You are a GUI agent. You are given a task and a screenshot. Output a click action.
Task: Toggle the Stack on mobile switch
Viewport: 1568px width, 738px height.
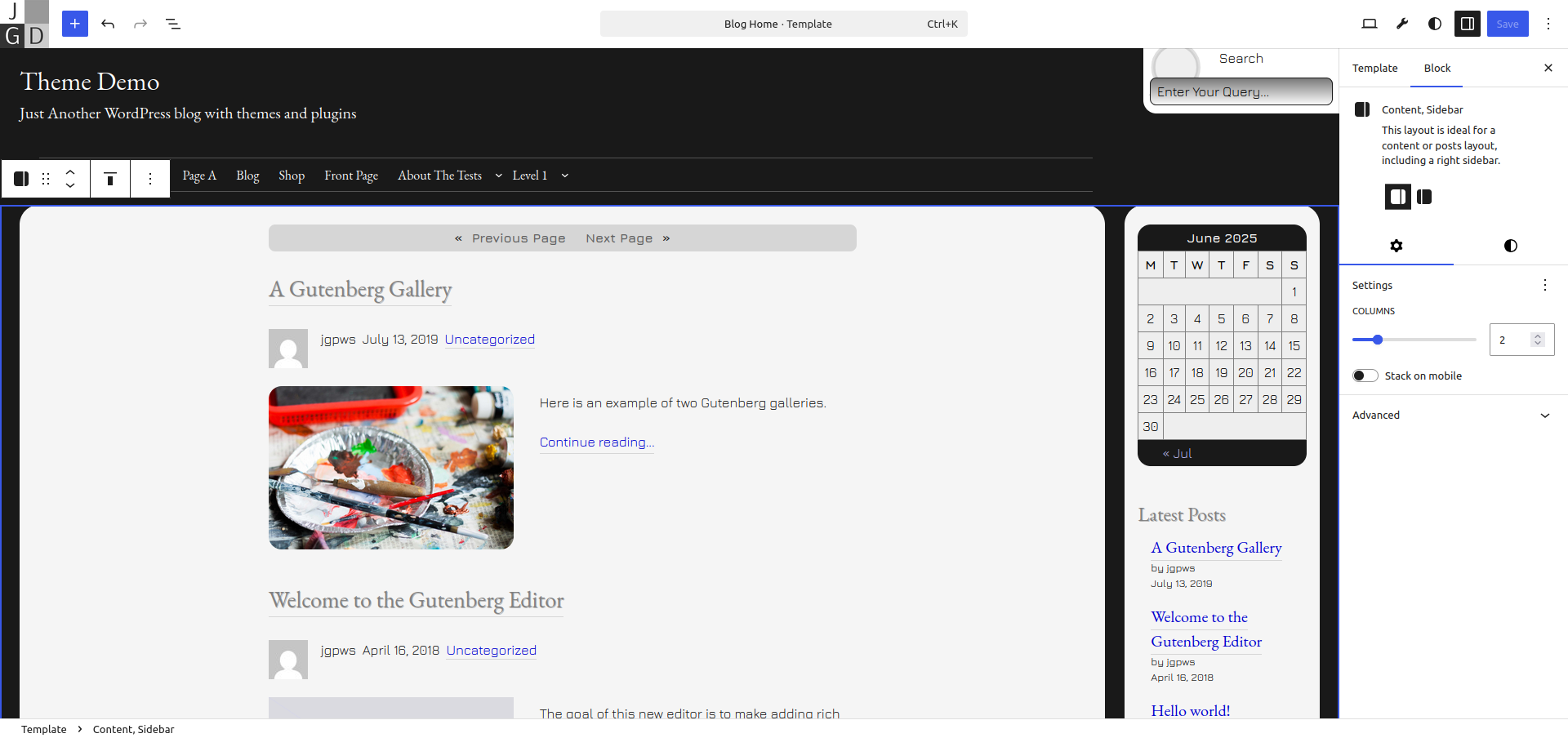pos(1365,376)
